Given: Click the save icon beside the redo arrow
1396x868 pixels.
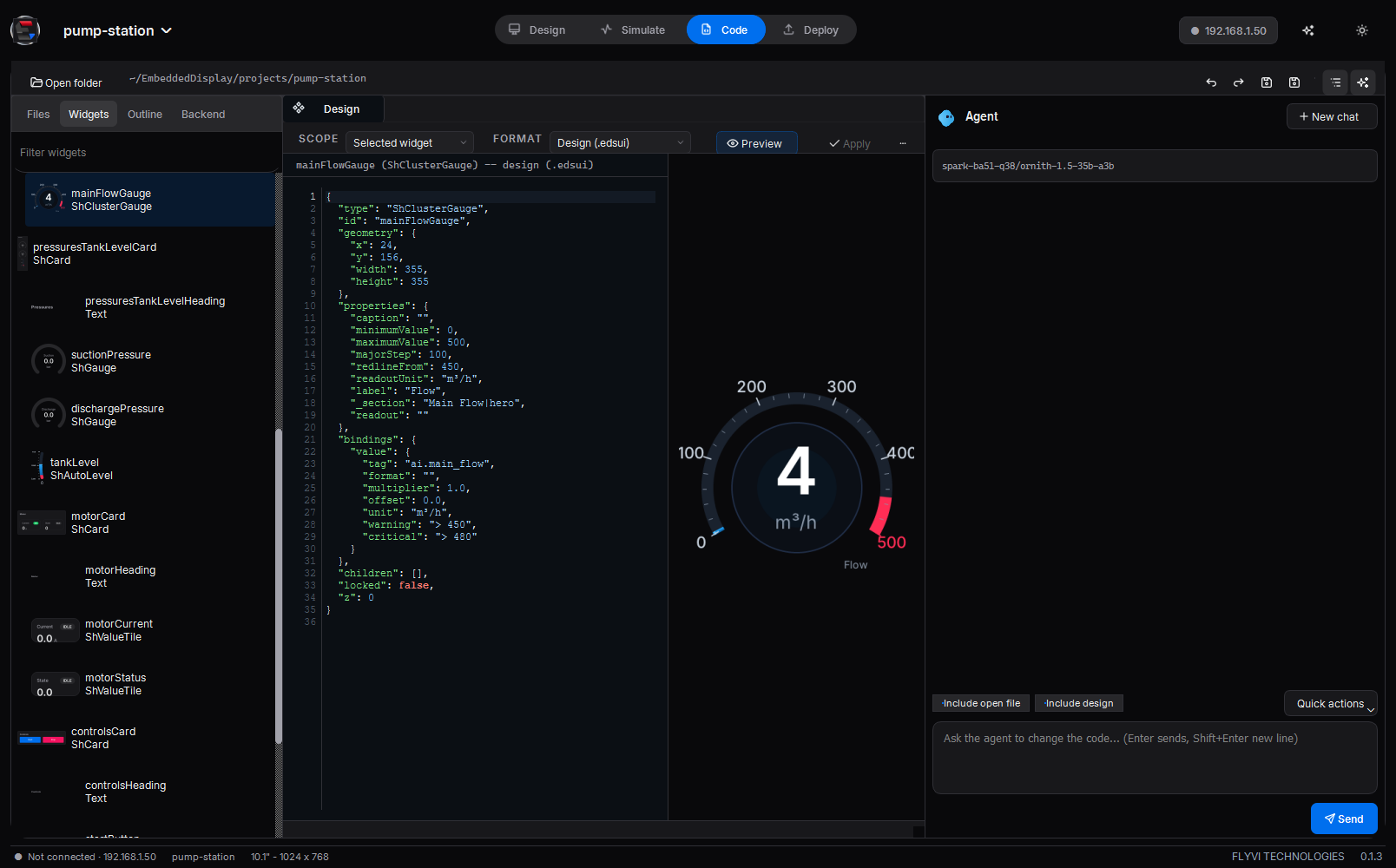Looking at the screenshot, I should click(1267, 82).
